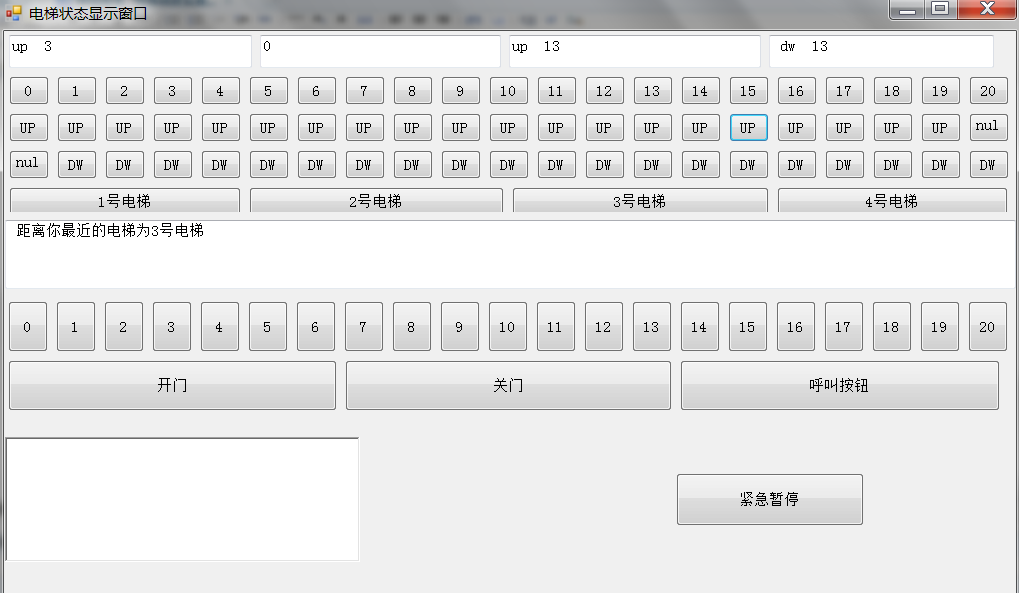Viewport: 1019px width, 593px height.
Task: Hit the 紧急暂停 emergency stop button
Action: tap(769, 499)
